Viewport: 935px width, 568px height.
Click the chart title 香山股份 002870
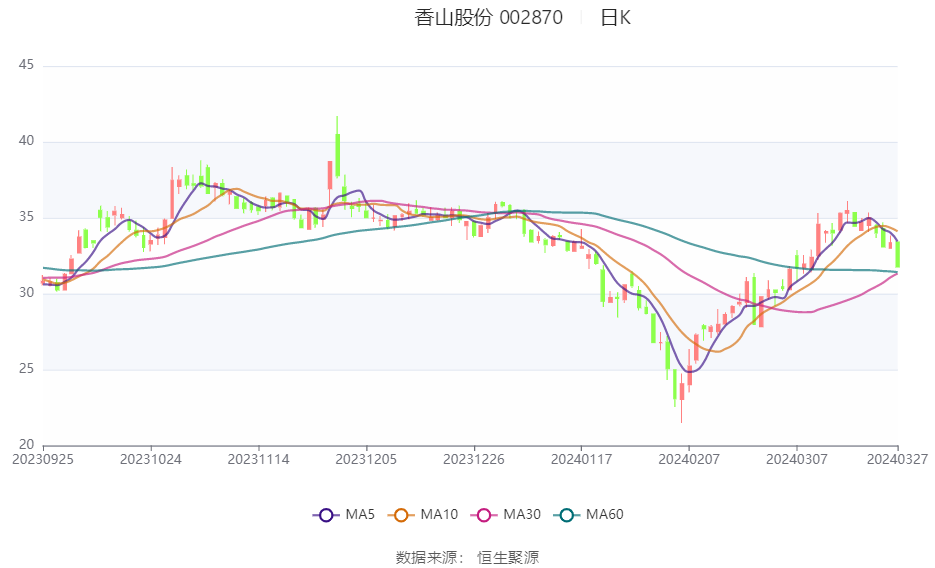click(x=488, y=18)
